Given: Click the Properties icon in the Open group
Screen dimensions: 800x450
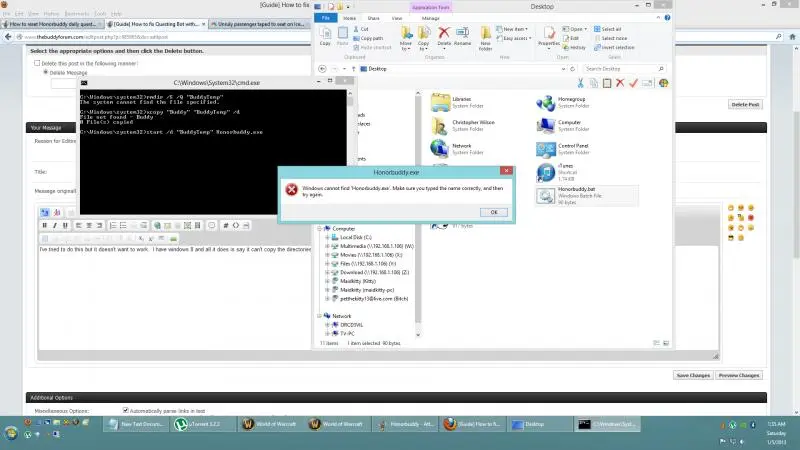Looking at the screenshot, I should pos(549,34).
